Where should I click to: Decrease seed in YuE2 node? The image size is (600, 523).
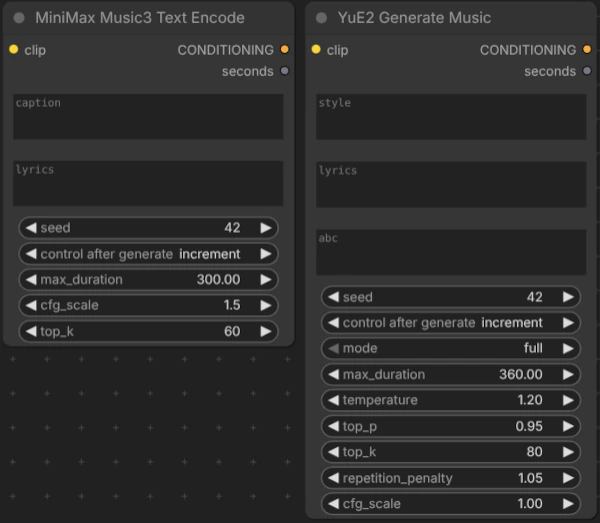(x=334, y=297)
